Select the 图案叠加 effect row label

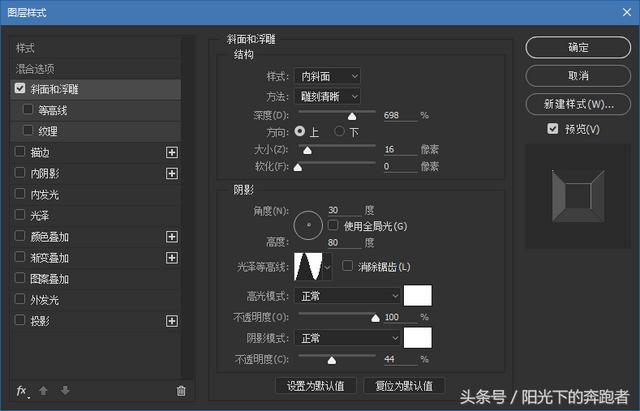[49, 279]
